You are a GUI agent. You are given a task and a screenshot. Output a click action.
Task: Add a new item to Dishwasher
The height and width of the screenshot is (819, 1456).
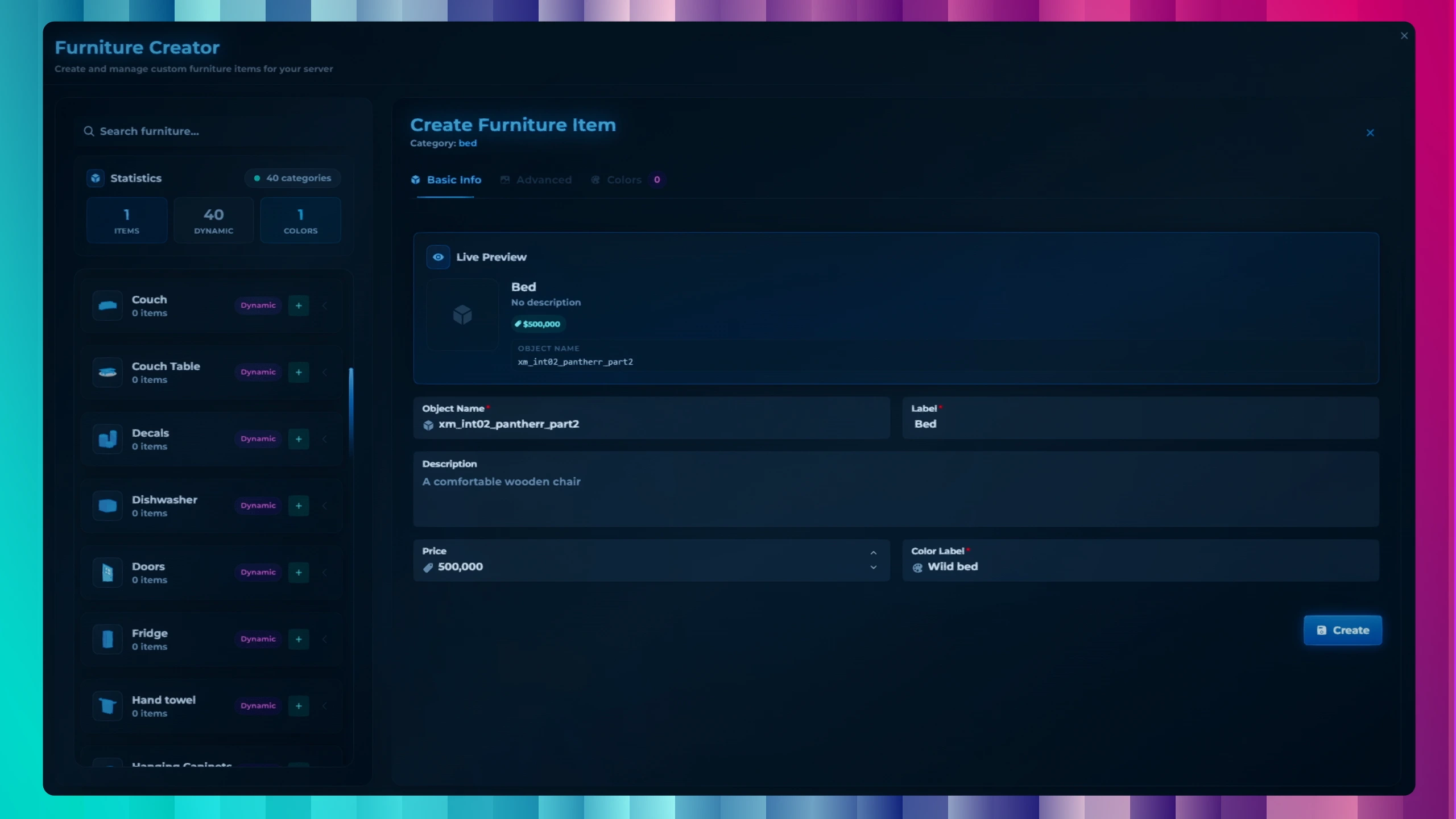[299, 506]
